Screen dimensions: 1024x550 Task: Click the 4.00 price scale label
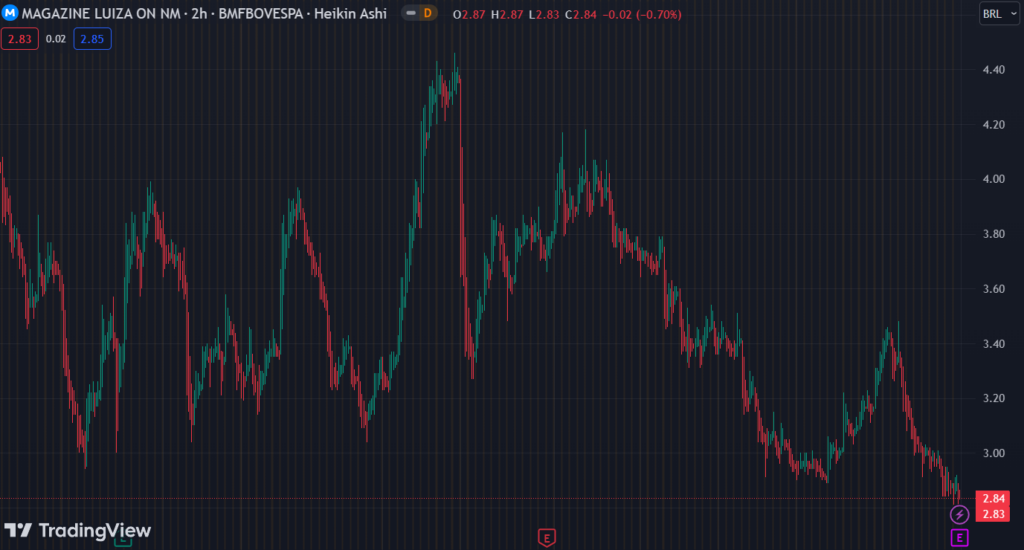pyautogui.click(x=993, y=179)
